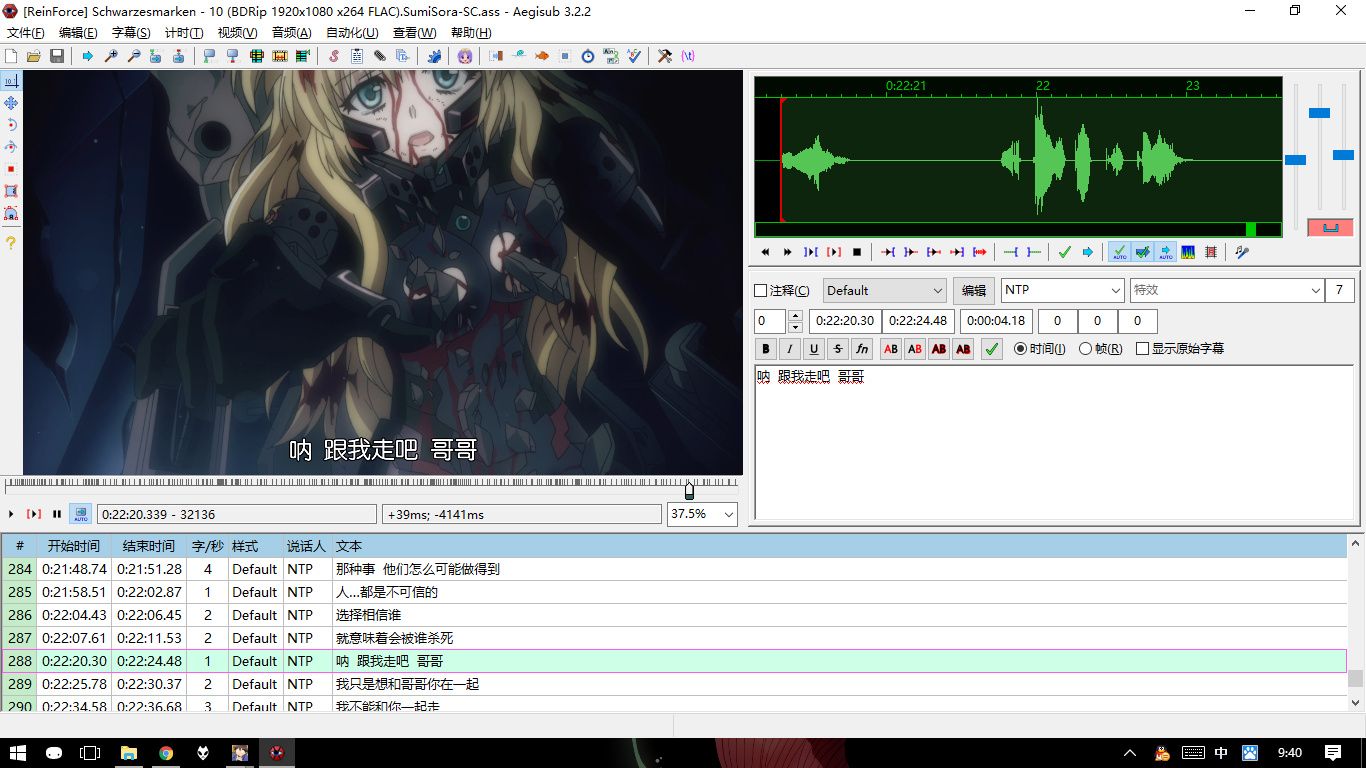The height and width of the screenshot is (768, 1366).
Task: Click the video seek bar handle
Action: 689,491
